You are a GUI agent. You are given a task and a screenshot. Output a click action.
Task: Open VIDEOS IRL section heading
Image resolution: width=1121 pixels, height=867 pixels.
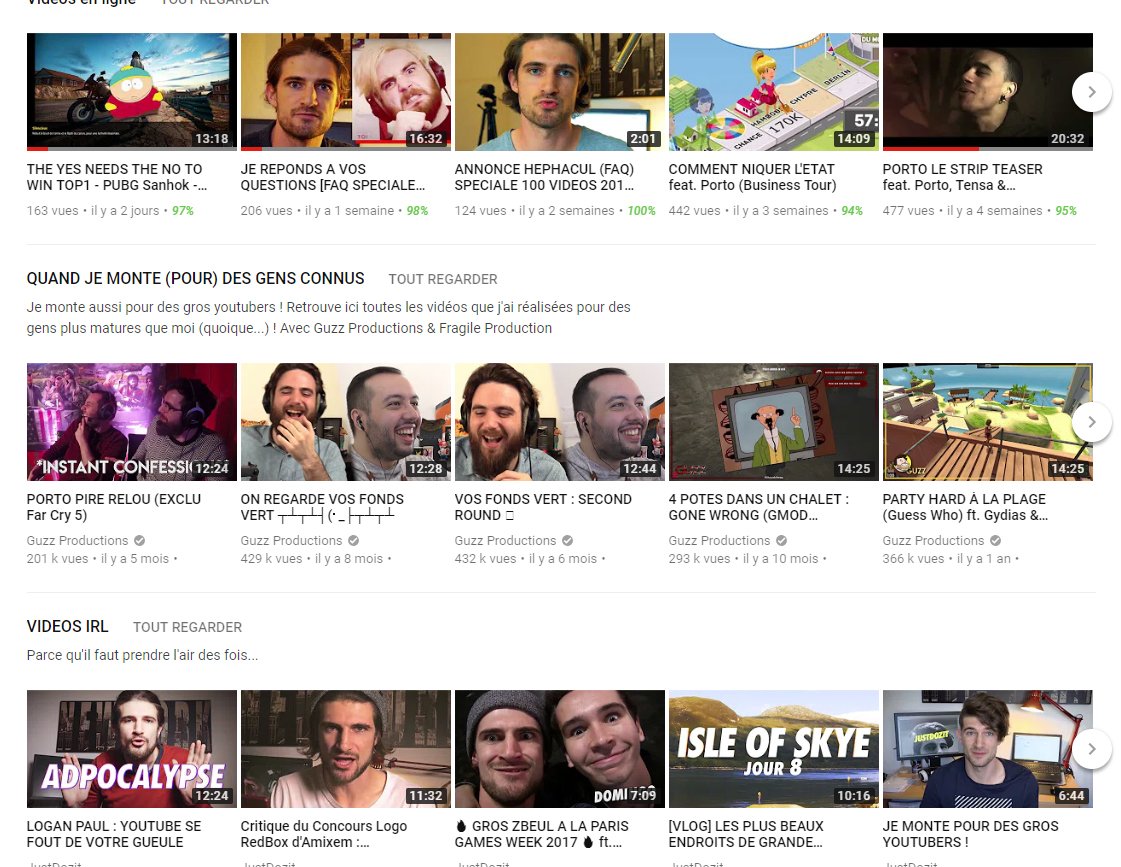pos(67,627)
